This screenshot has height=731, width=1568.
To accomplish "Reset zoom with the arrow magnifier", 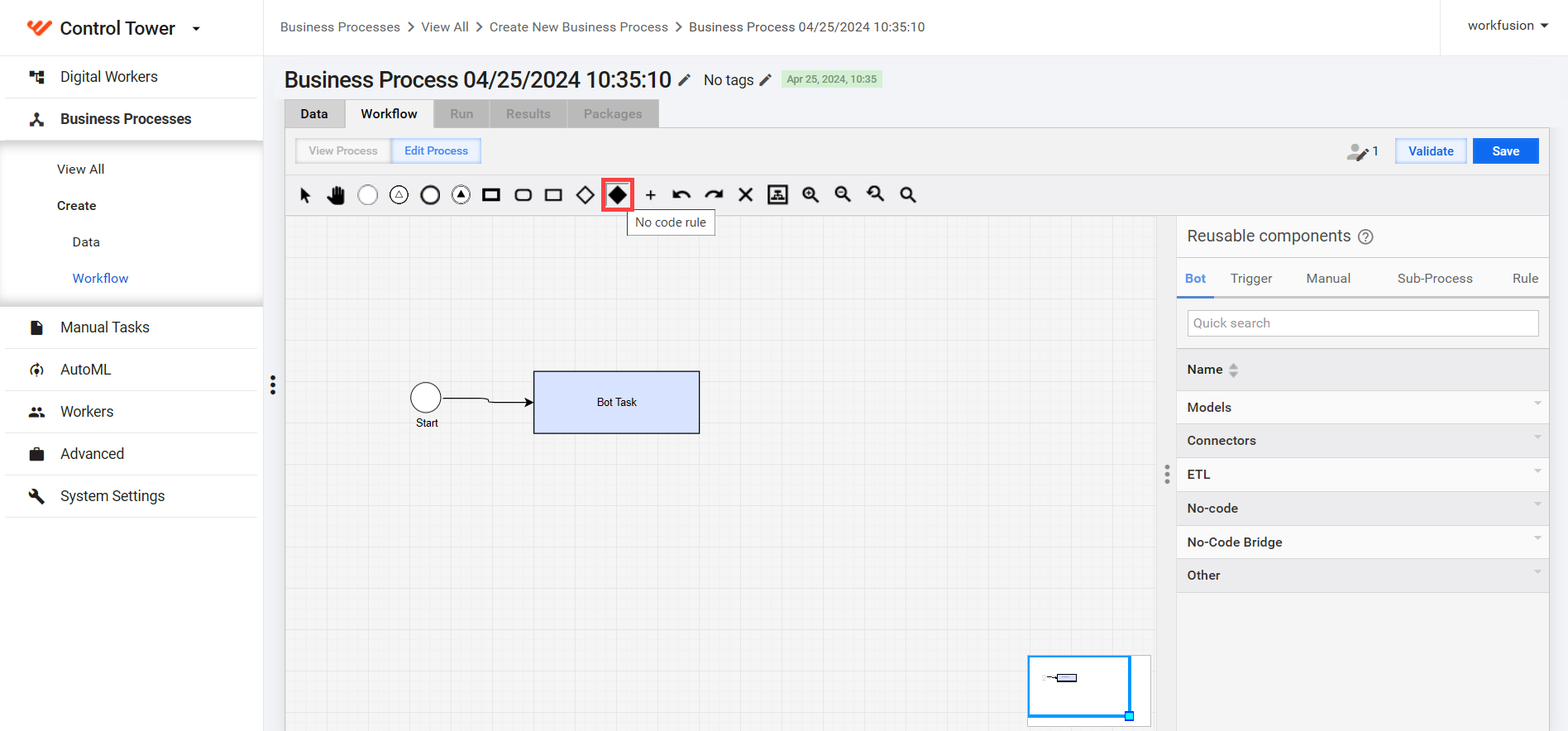I will [x=875, y=195].
